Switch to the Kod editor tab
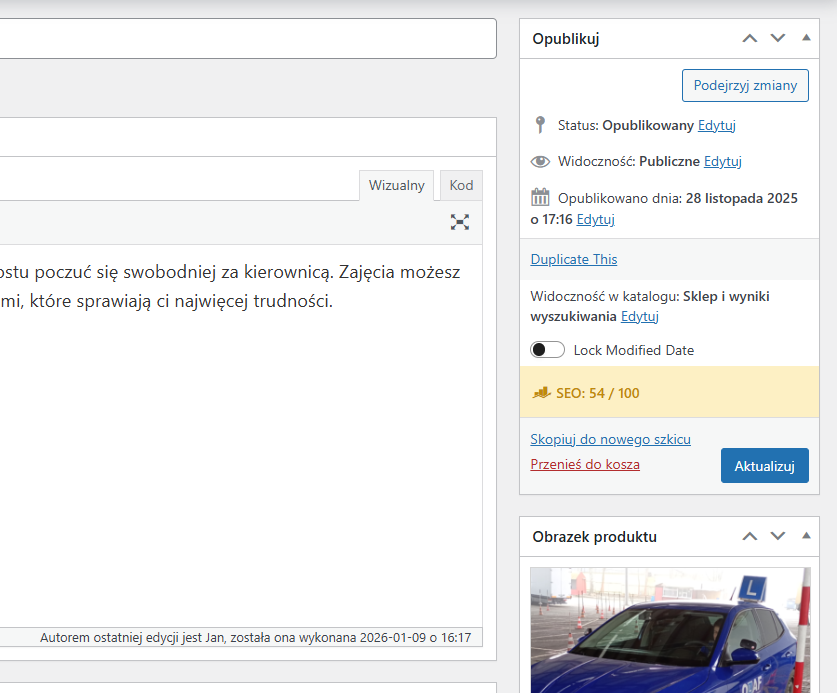Viewport: 837px width, 693px height. point(461,186)
